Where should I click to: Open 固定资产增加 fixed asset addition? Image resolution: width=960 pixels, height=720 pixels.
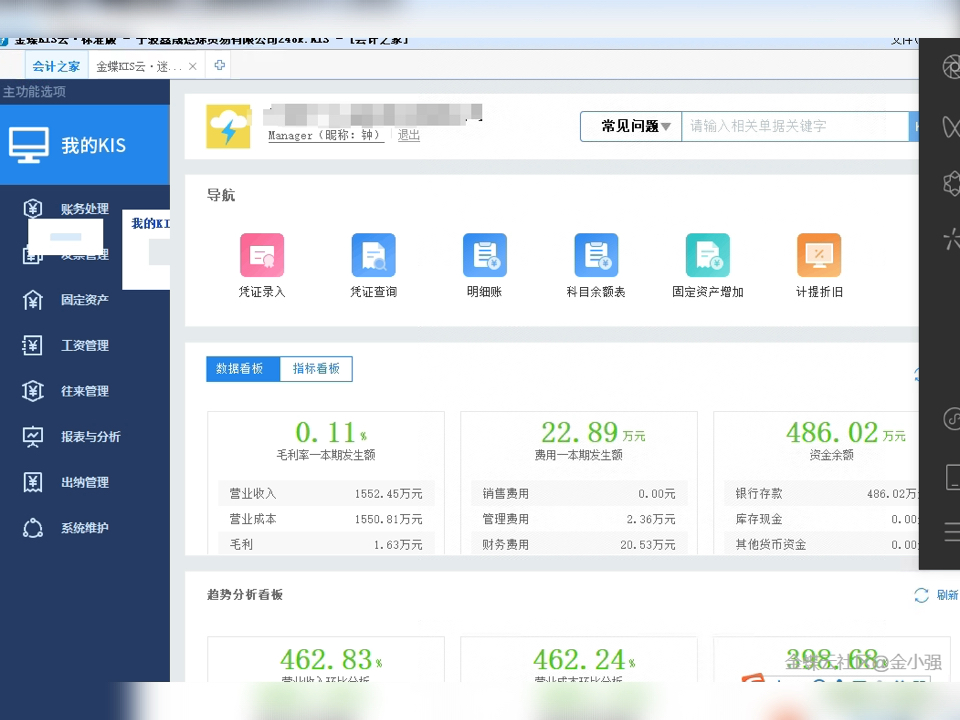(707, 255)
